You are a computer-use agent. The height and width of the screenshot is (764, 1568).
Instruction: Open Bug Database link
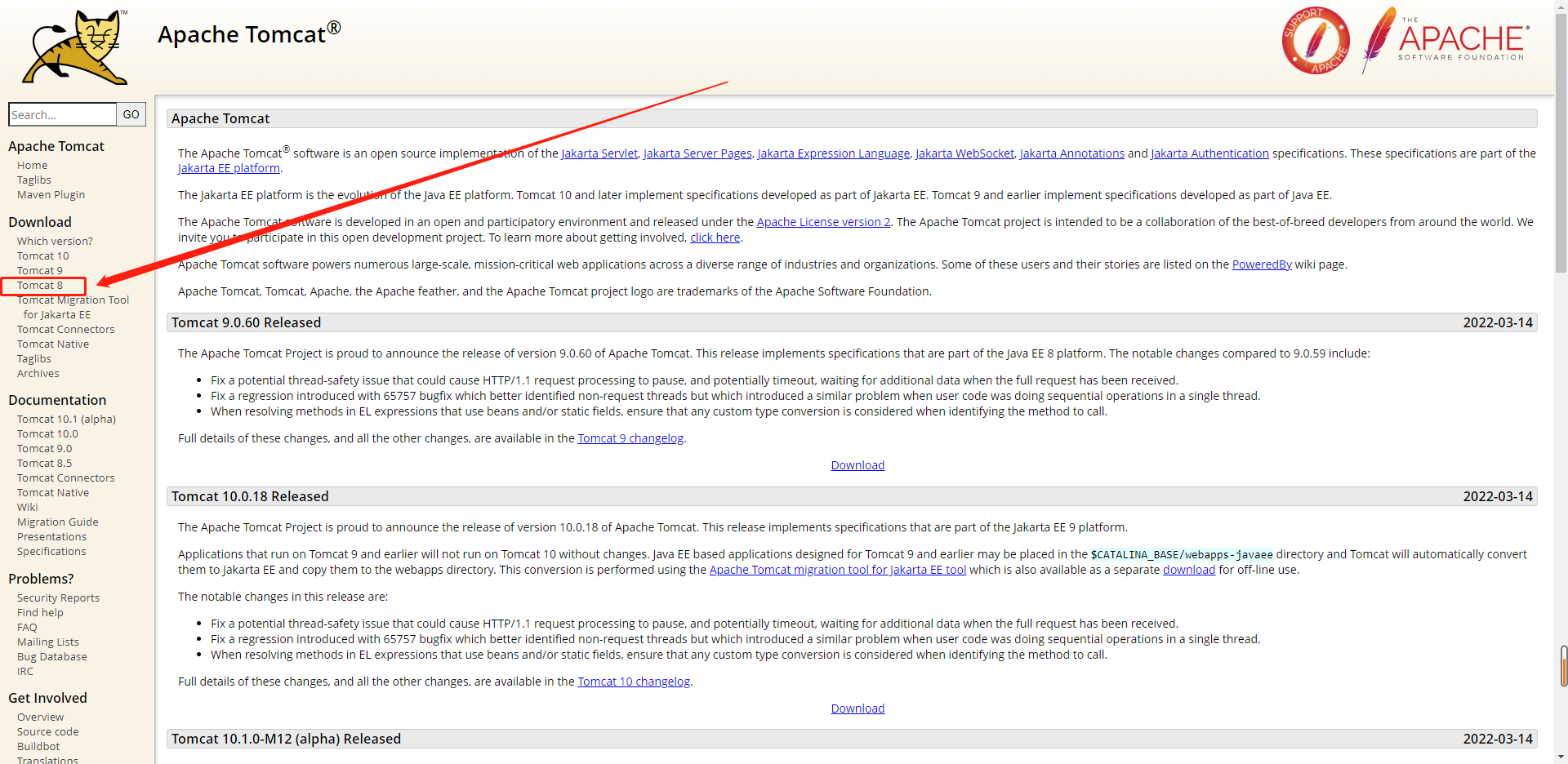click(x=52, y=656)
